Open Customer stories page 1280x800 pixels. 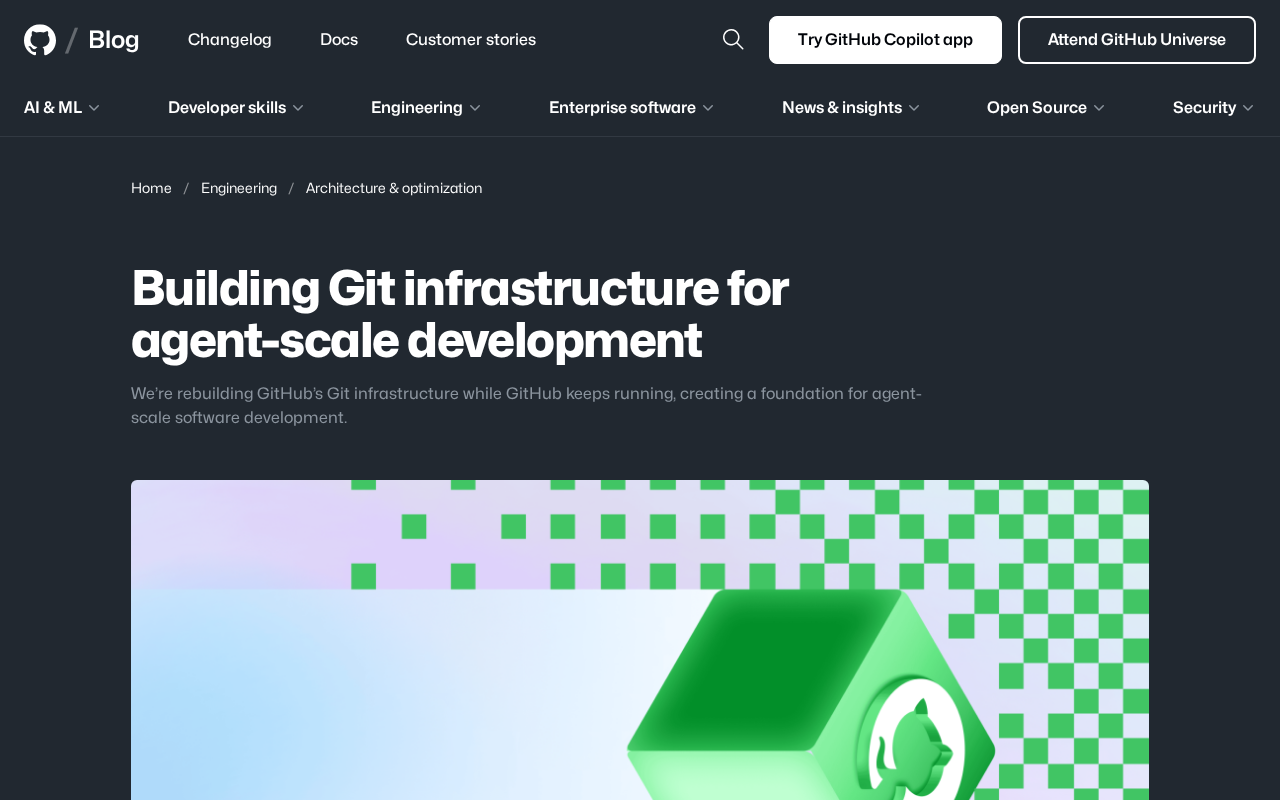click(x=471, y=40)
